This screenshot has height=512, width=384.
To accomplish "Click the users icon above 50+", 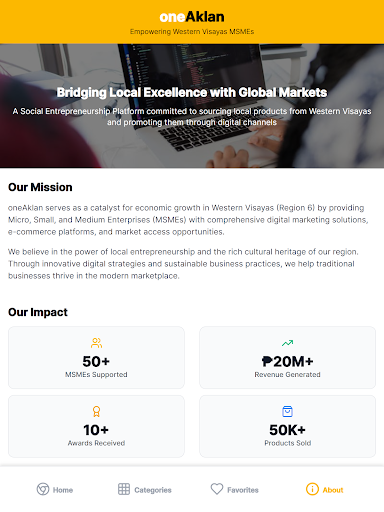I will [x=96, y=343].
